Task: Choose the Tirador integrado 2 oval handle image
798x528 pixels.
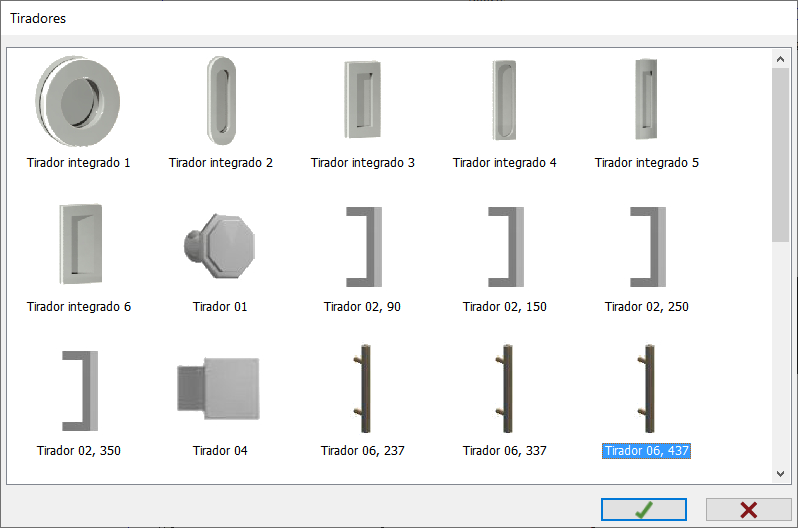Action: pyautogui.click(x=221, y=100)
